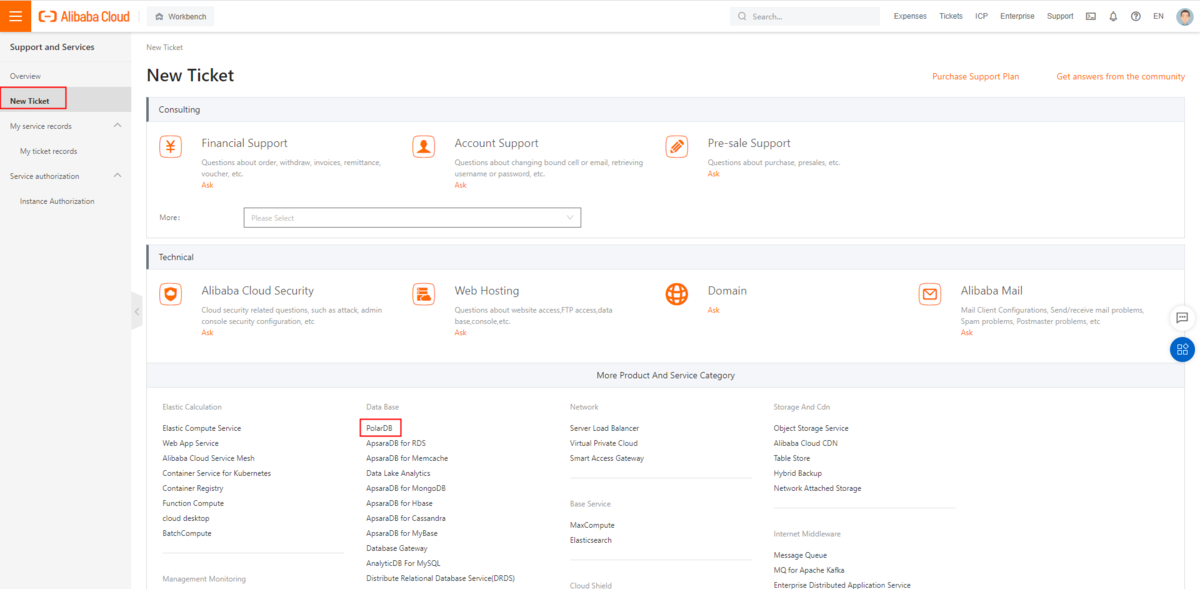Open the EN language selector
This screenshot has width=1200, height=589.
tap(1158, 16)
